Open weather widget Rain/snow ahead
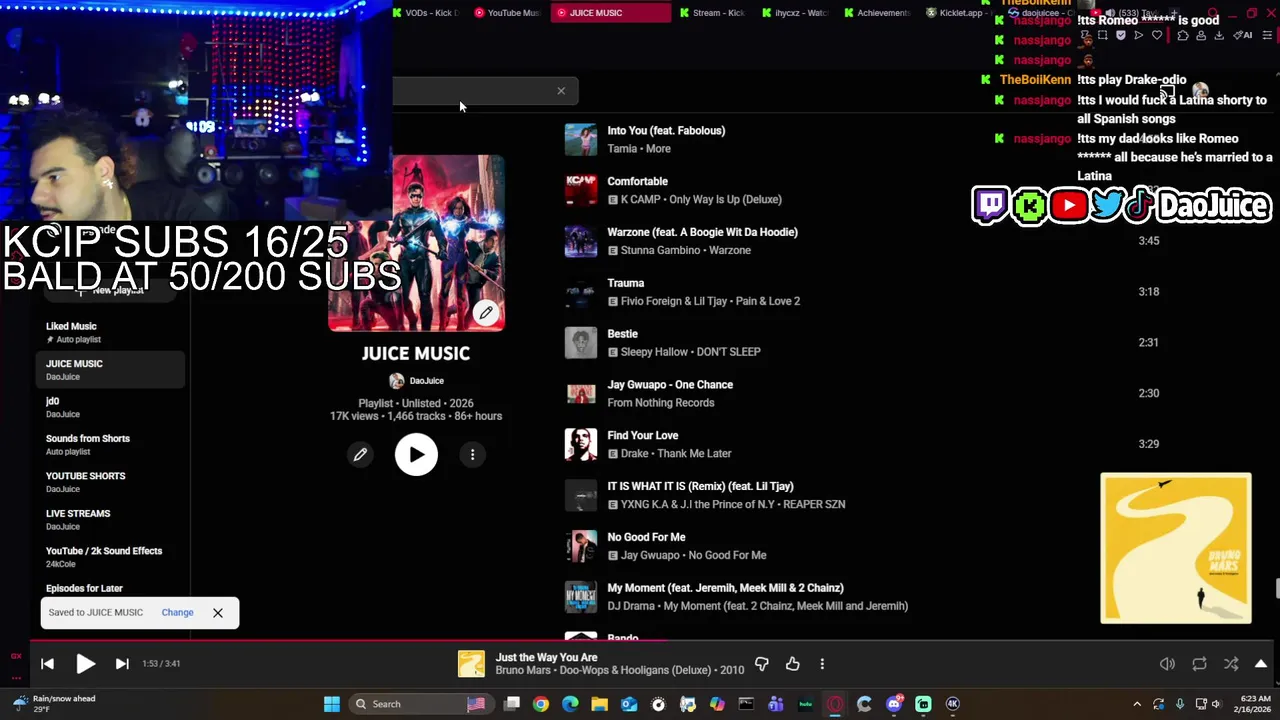 tap(52, 704)
